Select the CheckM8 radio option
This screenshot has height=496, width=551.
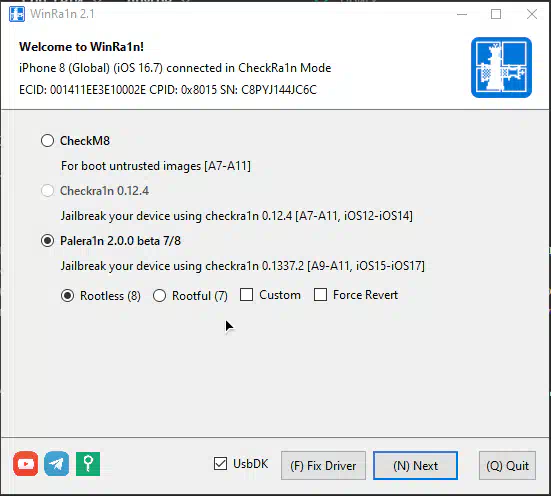[x=47, y=141]
